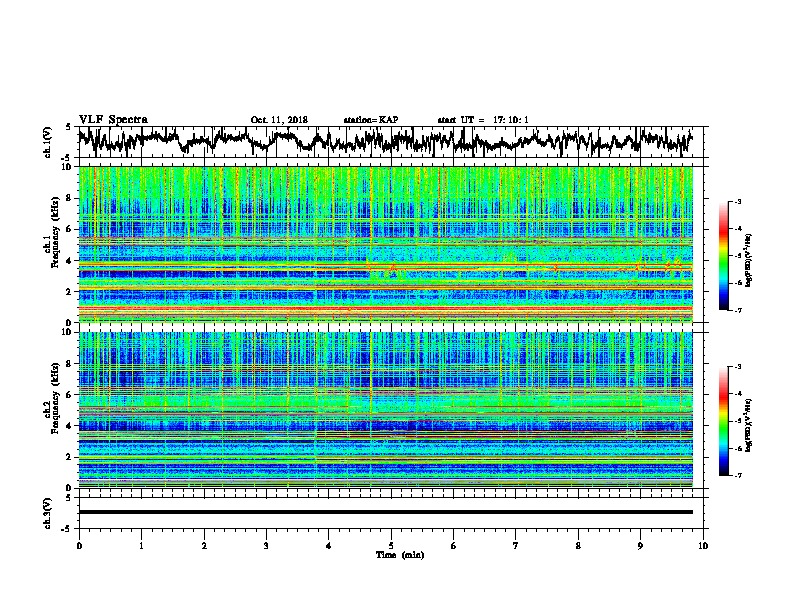
Task: Click the ch.1 spectrogram color scale bar
Action: [x=723, y=256]
